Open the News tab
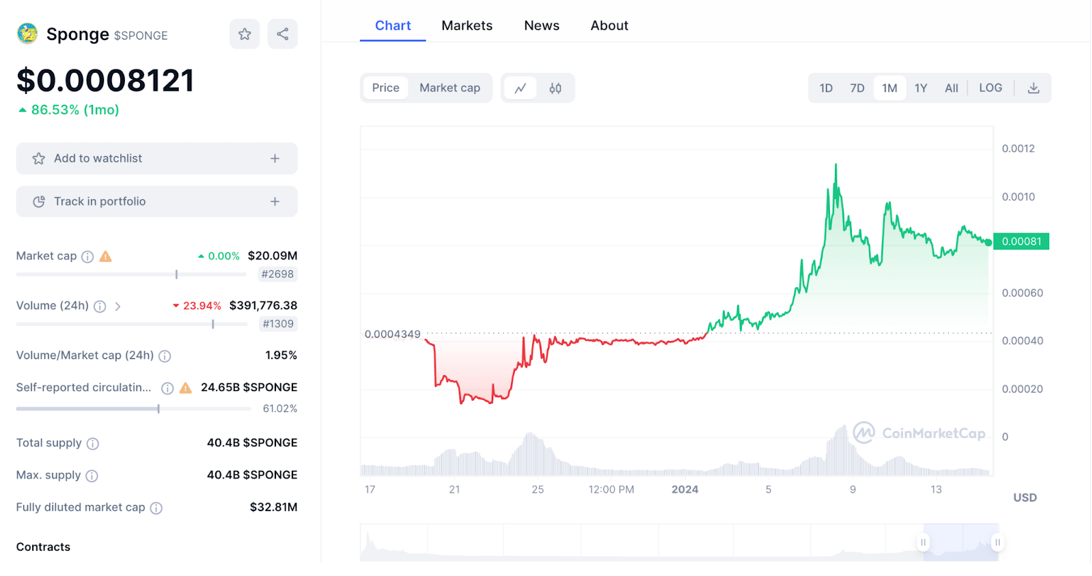This screenshot has height=576, width=1092. [541, 26]
